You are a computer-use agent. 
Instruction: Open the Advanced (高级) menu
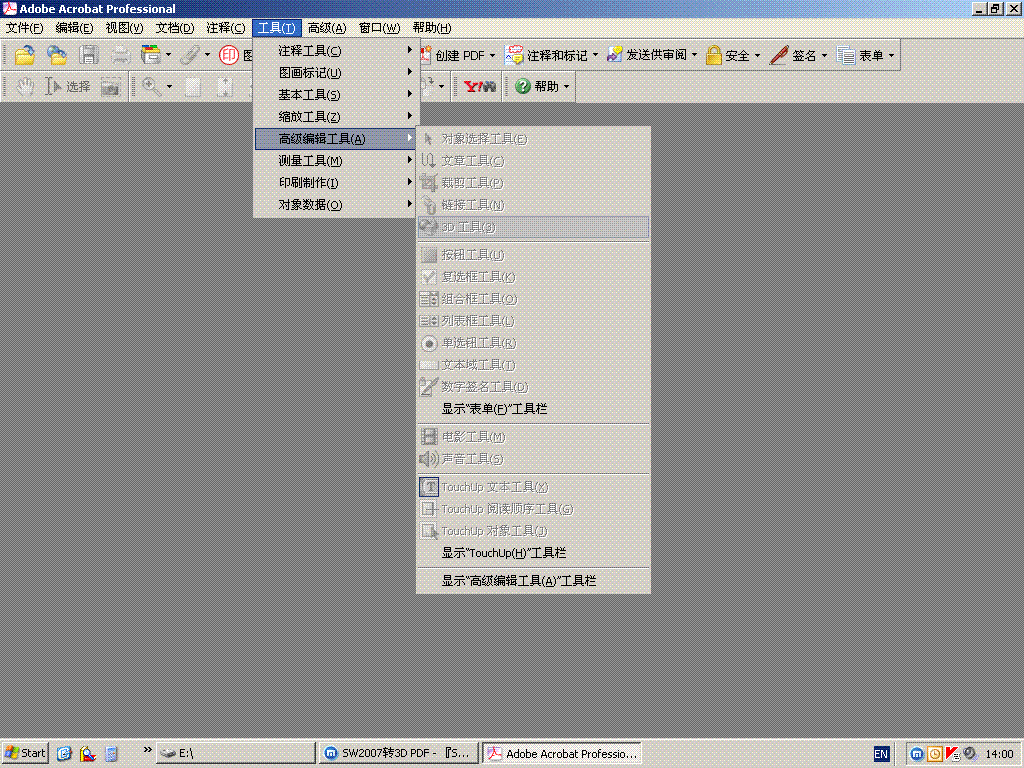[327, 27]
